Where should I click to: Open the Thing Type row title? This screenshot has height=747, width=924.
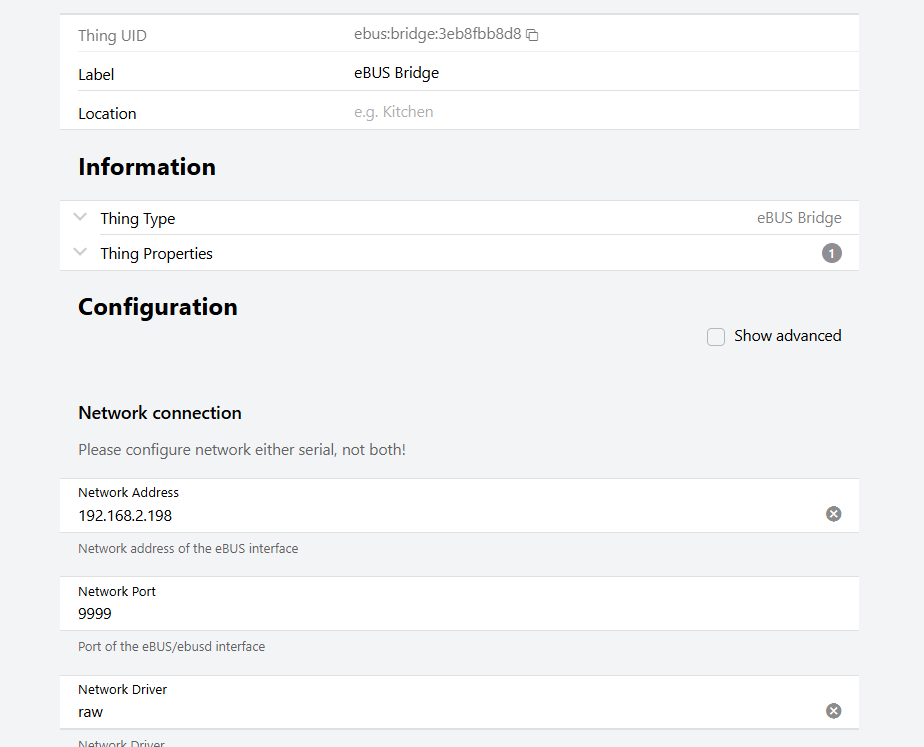pos(138,219)
